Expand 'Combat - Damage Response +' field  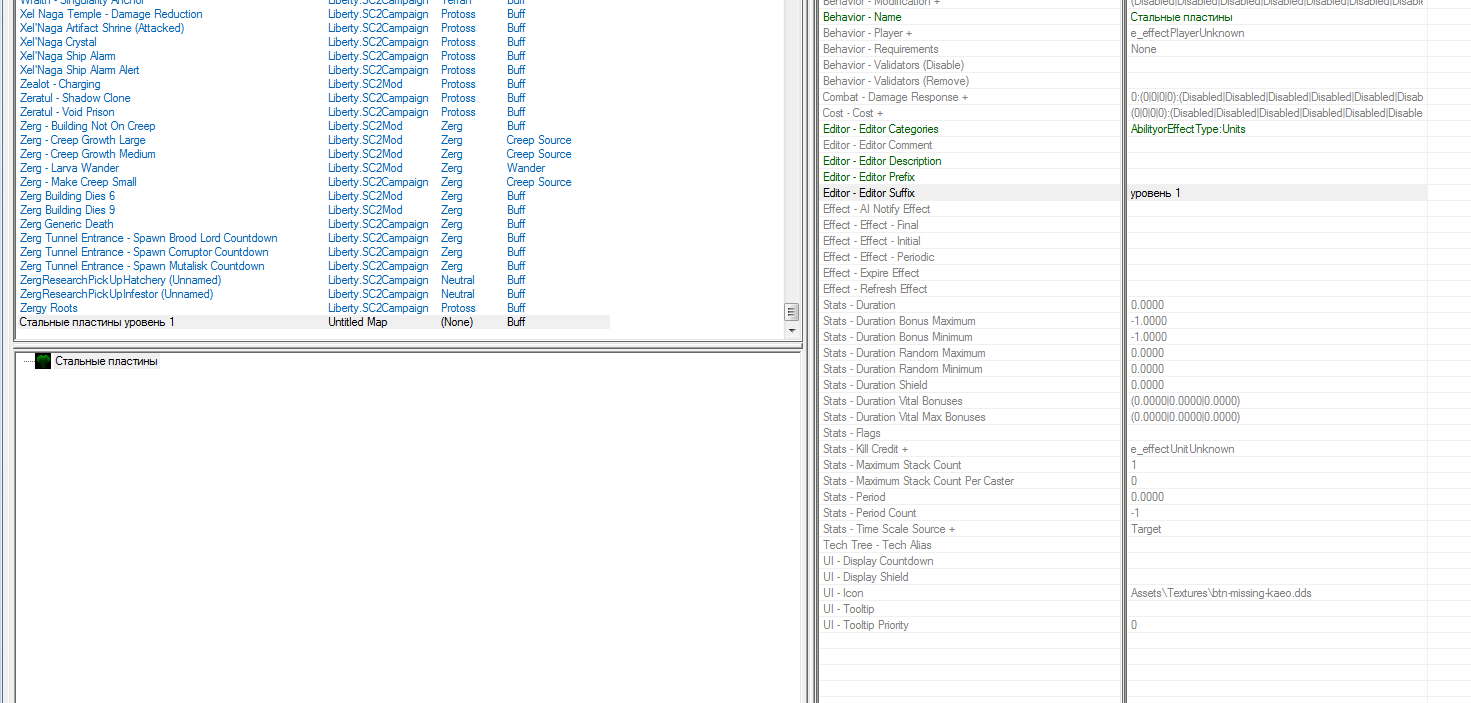[895, 97]
